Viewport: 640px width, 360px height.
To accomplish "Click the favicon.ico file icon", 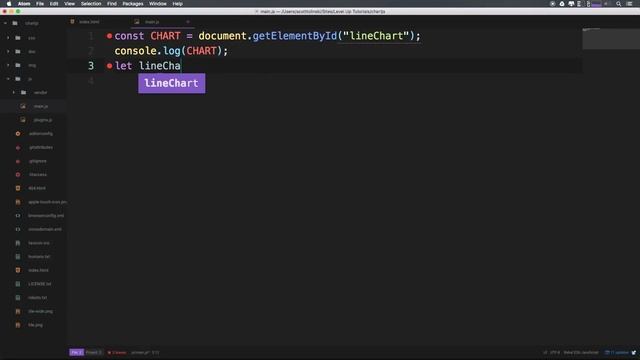I will tap(18, 243).
